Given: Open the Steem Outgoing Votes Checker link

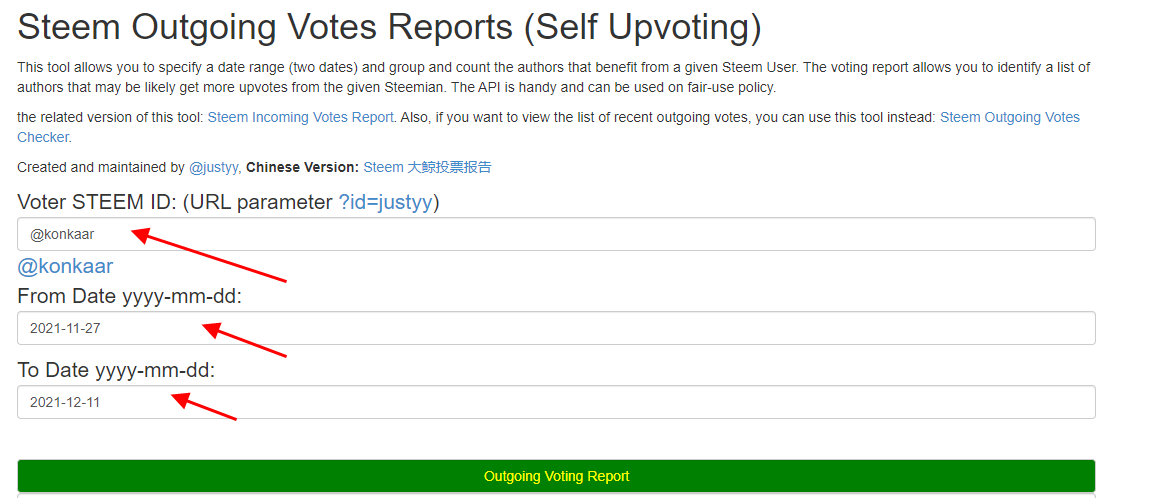Looking at the screenshot, I should [x=549, y=127].
